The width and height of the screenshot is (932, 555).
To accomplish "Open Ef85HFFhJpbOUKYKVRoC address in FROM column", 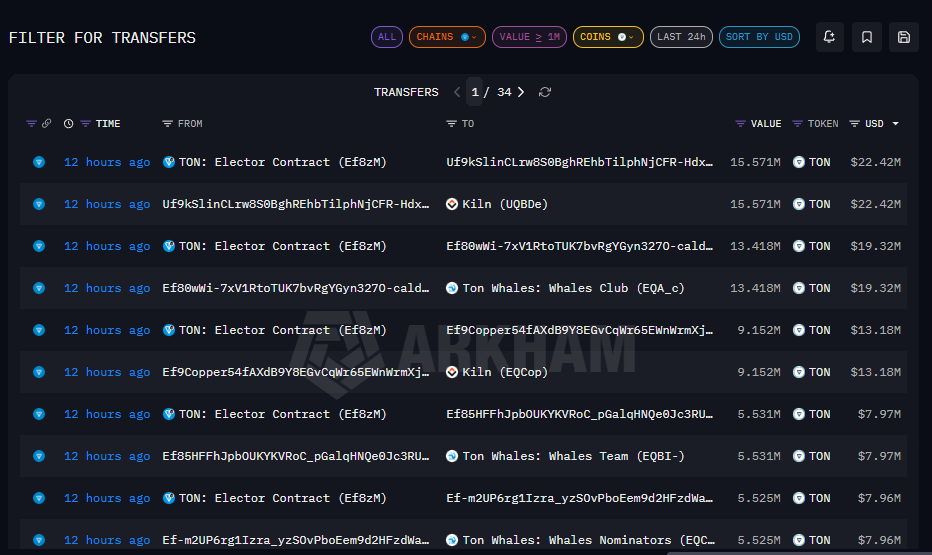I will click(295, 456).
